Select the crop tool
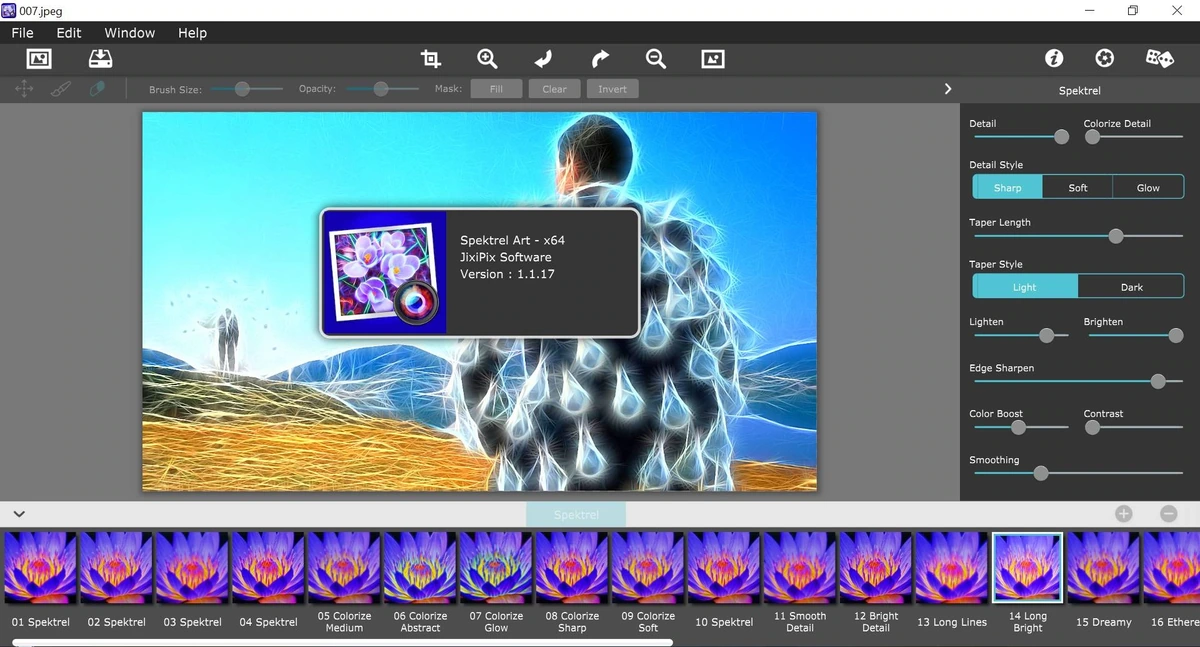The height and width of the screenshot is (647, 1200). pos(431,59)
